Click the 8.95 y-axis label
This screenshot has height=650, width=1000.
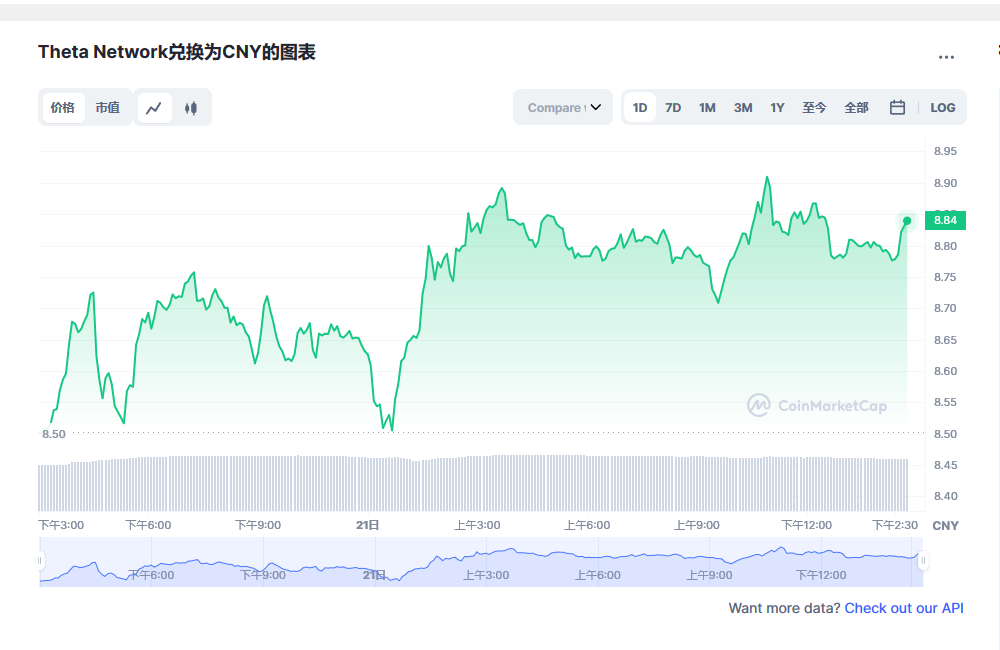coord(945,151)
